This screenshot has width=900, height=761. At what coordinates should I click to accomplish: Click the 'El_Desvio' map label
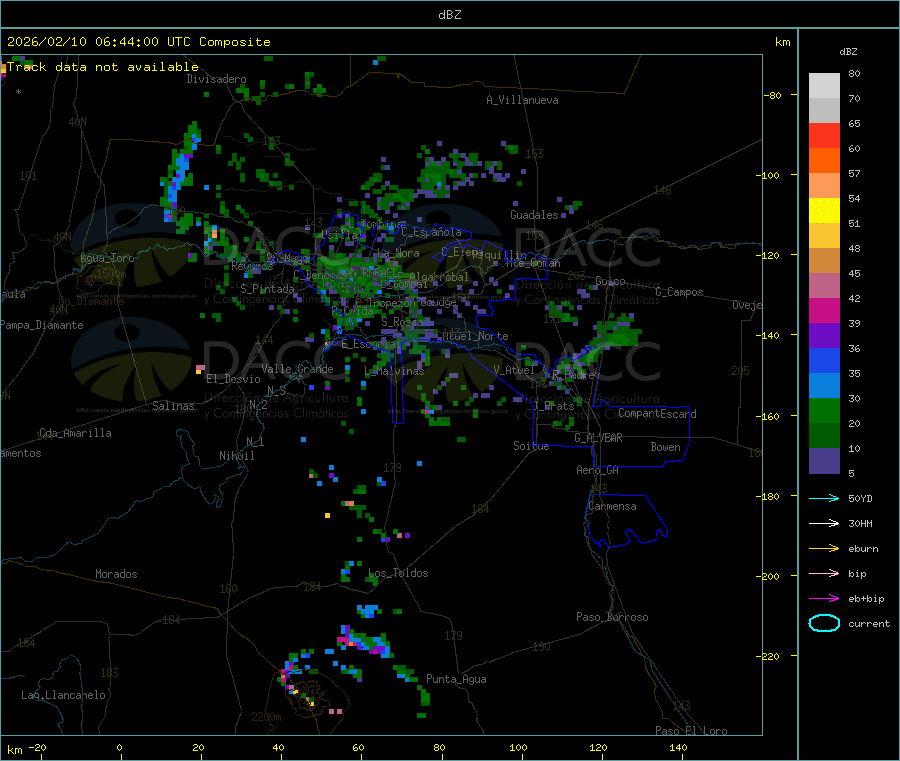coord(234,379)
